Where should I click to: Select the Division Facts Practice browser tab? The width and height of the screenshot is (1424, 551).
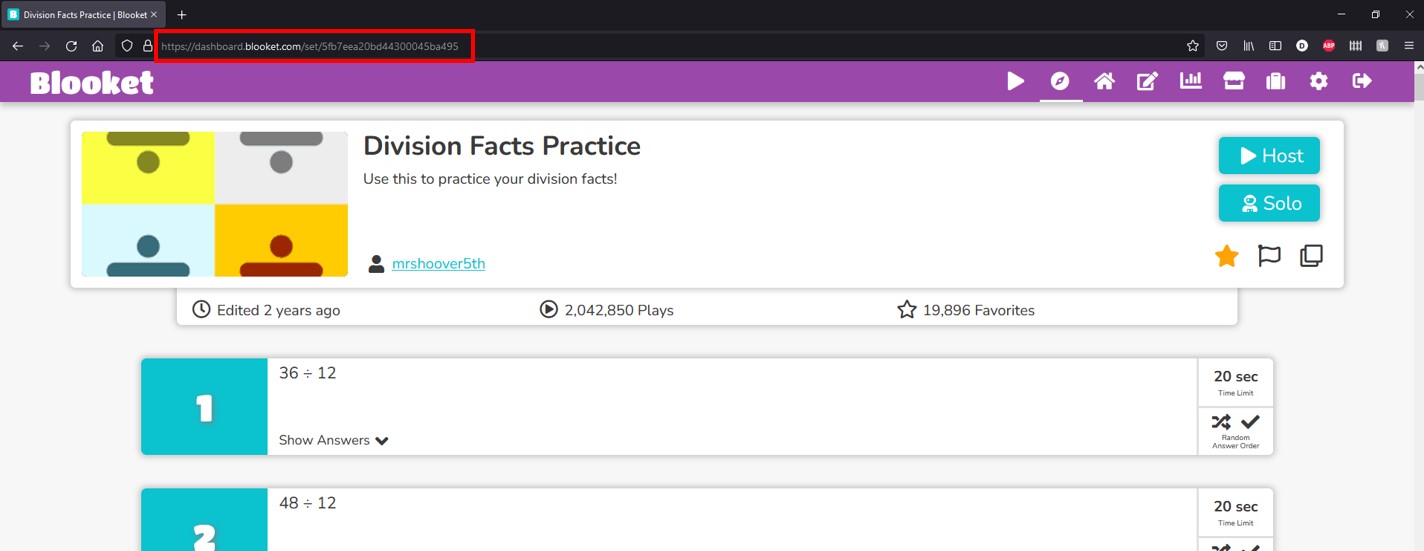point(82,15)
